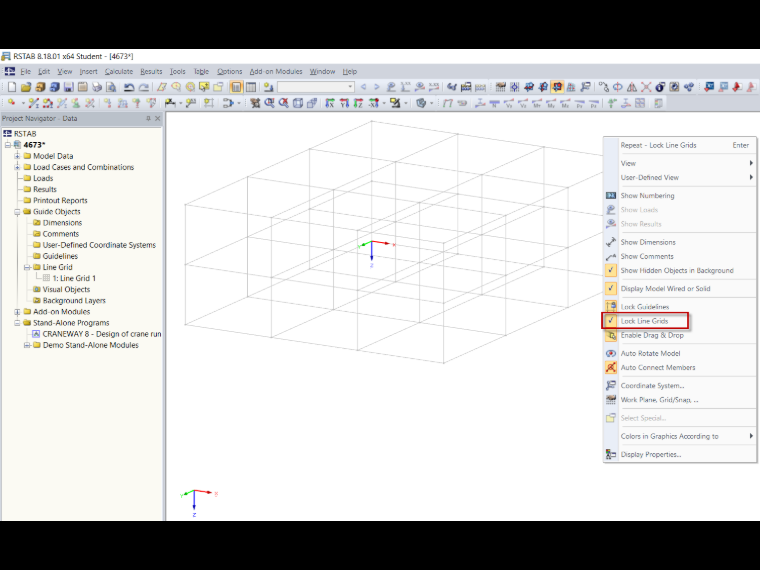Image resolution: width=760 pixels, height=570 pixels.
Task: Click the Open file folder icon
Action: tap(26, 87)
